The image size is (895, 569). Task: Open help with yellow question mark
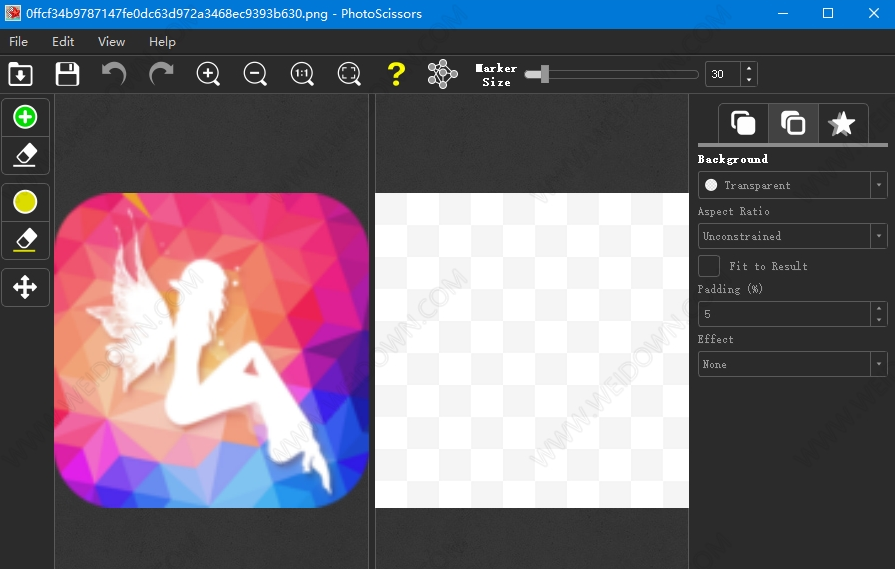pyautogui.click(x=396, y=74)
